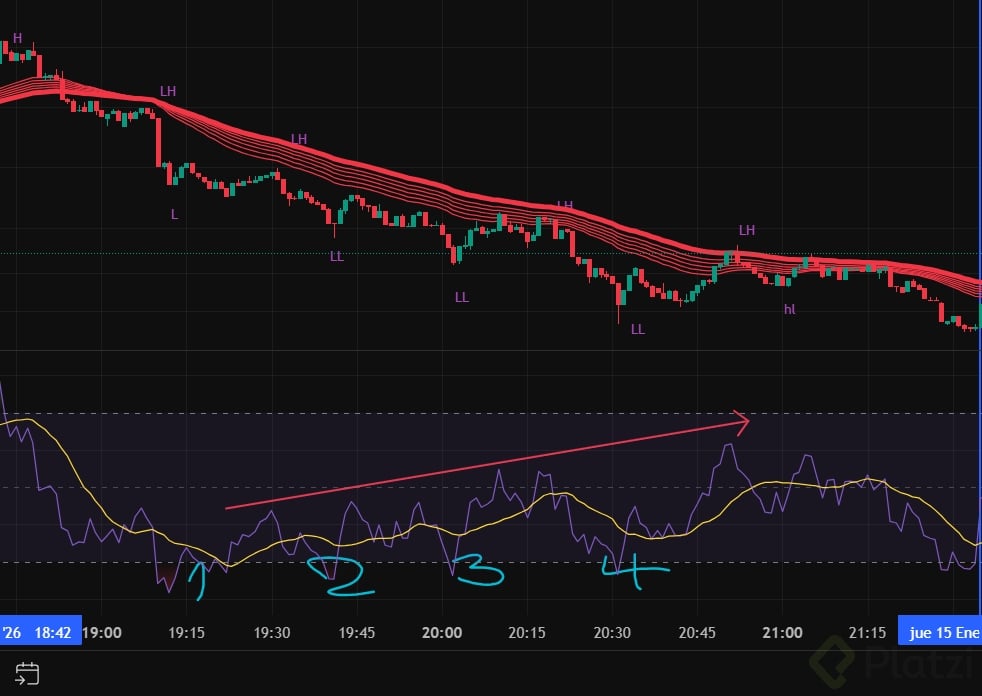This screenshot has width=982, height=696.
Task: Select the 19:15 time axis label
Action: click(x=186, y=632)
